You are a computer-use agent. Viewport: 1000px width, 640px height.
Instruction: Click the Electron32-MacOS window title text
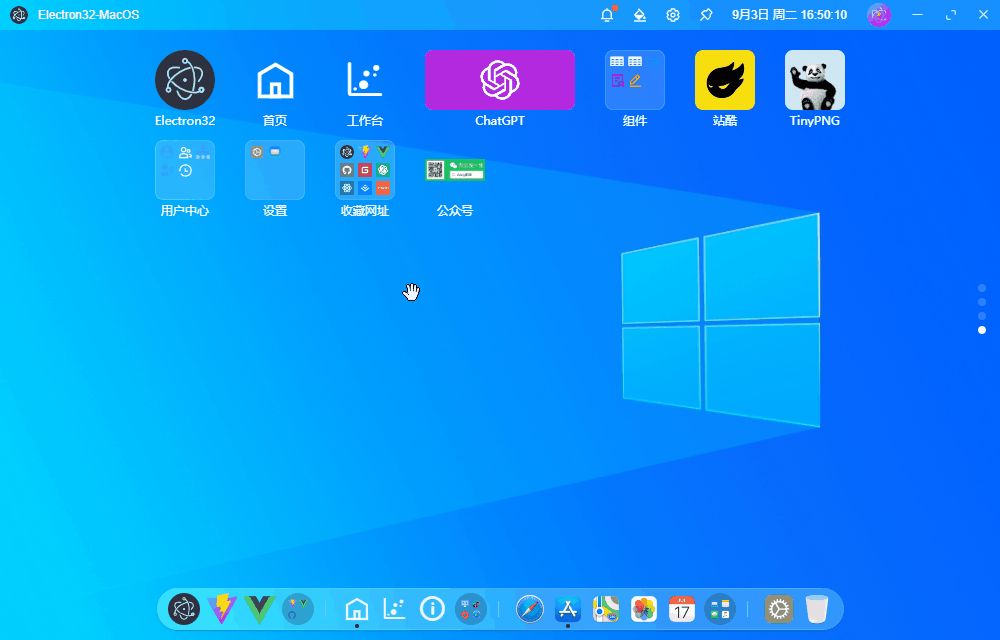click(x=89, y=15)
